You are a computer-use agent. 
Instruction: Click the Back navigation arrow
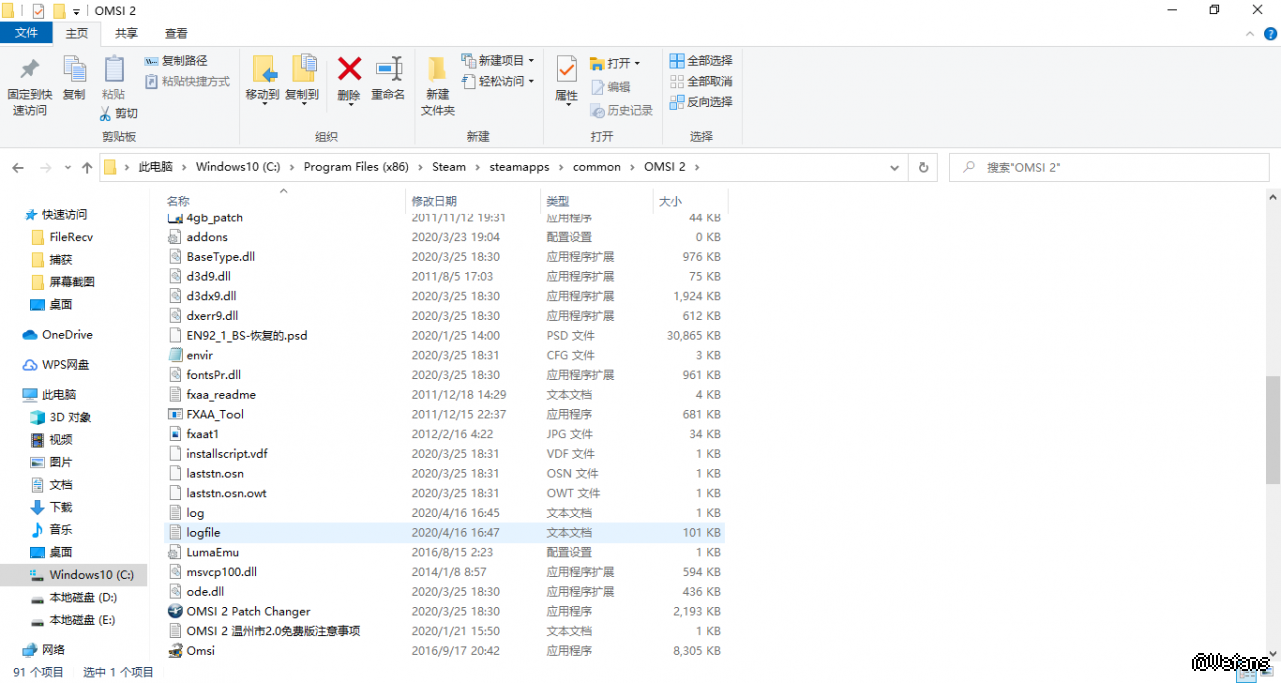pyautogui.click(x=18, y=167)
